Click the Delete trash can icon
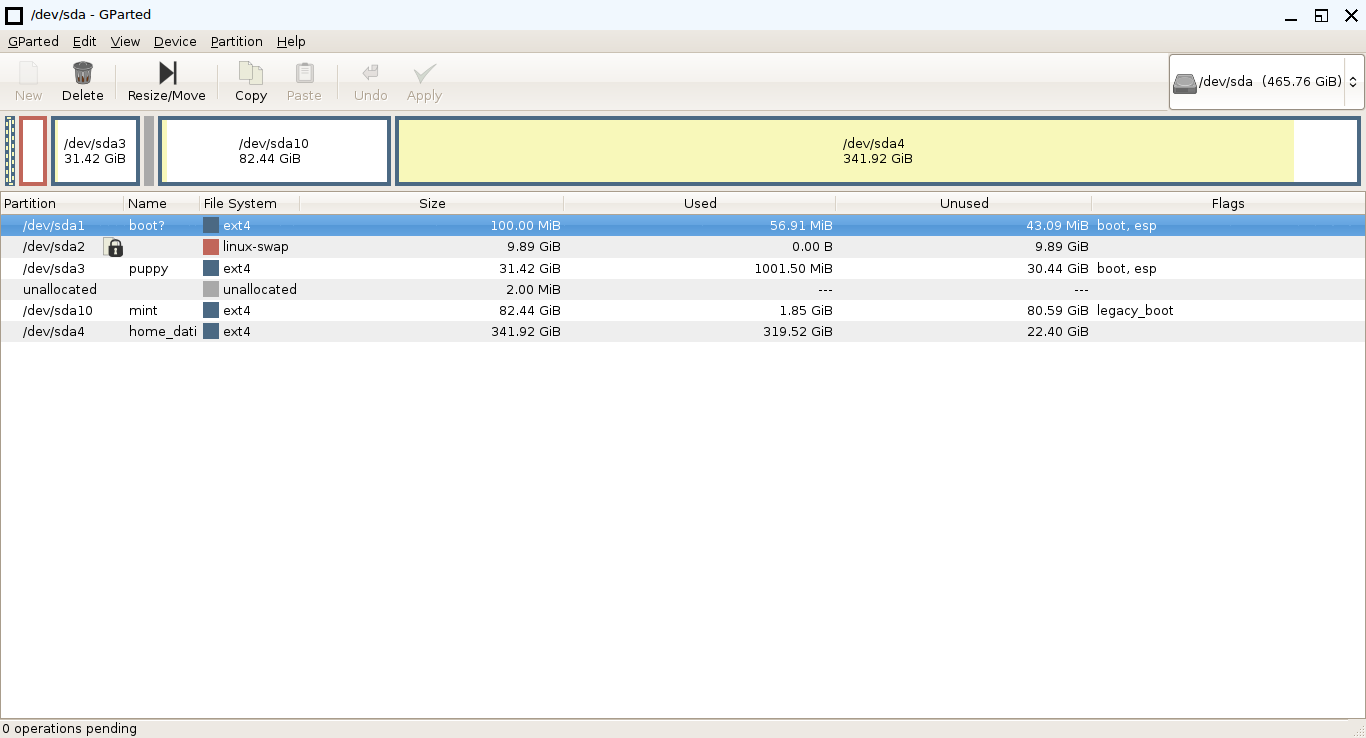The height and width of the screenshot is (738, 1366). (x=83, y=73)
